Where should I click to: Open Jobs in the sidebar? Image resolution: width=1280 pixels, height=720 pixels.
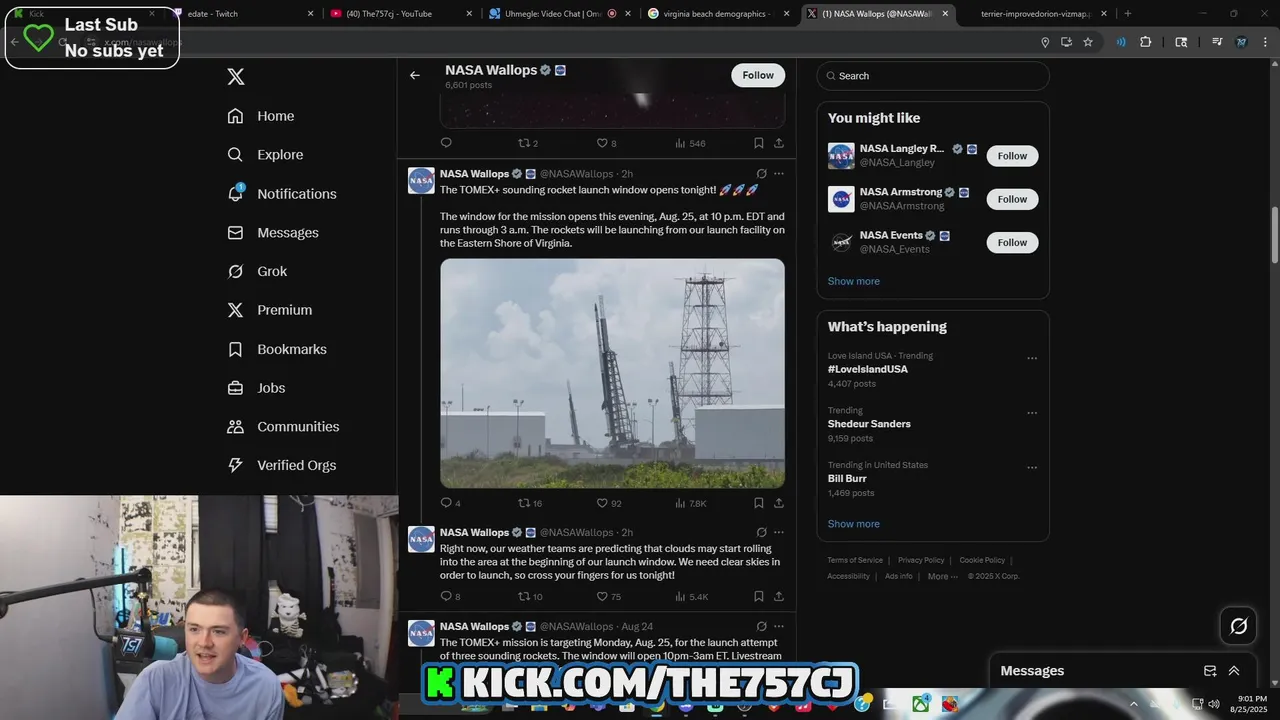click(x=256, y=388)
